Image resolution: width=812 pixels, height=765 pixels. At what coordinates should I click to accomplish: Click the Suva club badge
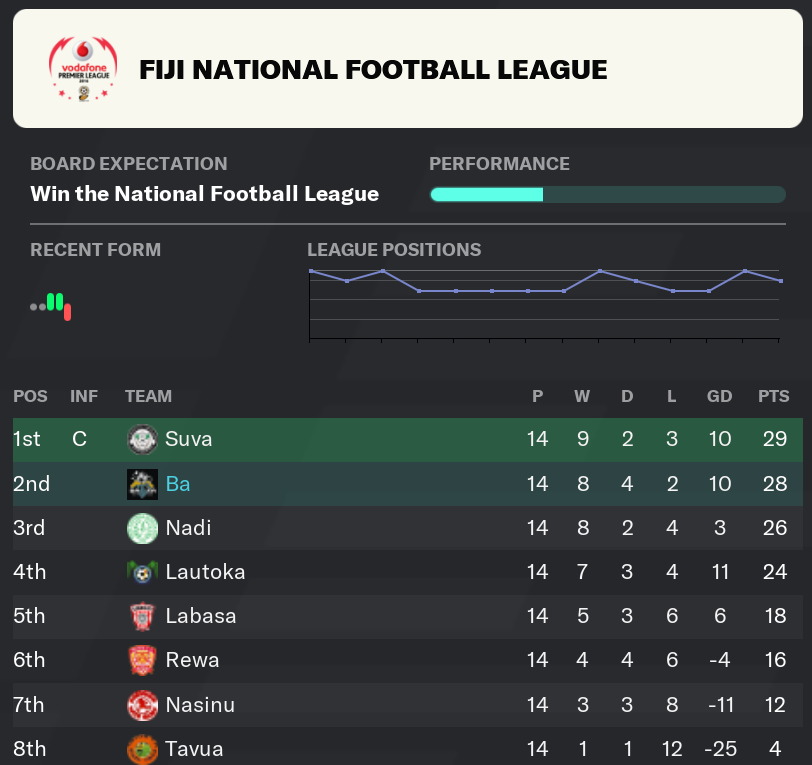[142, 439]
